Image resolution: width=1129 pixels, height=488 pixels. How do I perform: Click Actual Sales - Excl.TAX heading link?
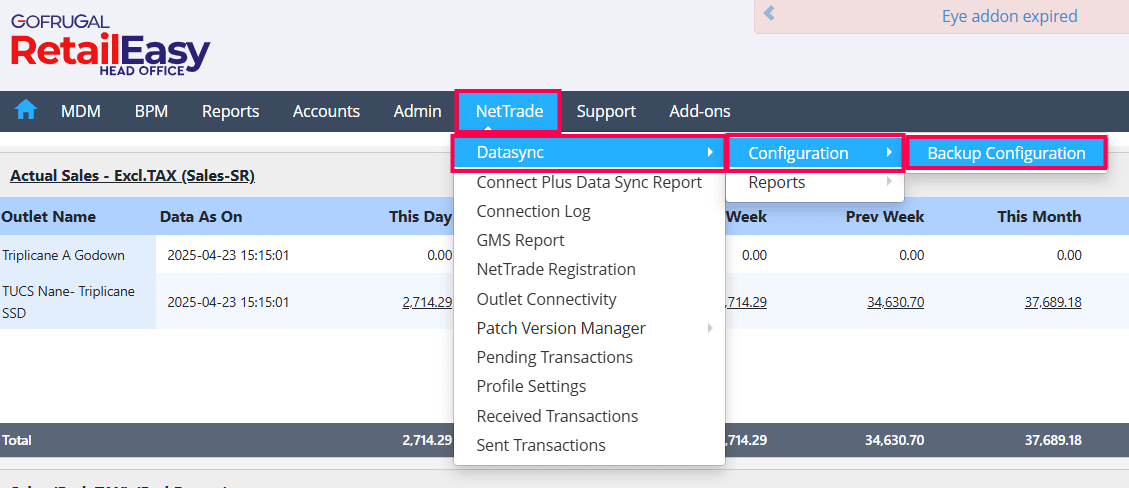(132, 176)
